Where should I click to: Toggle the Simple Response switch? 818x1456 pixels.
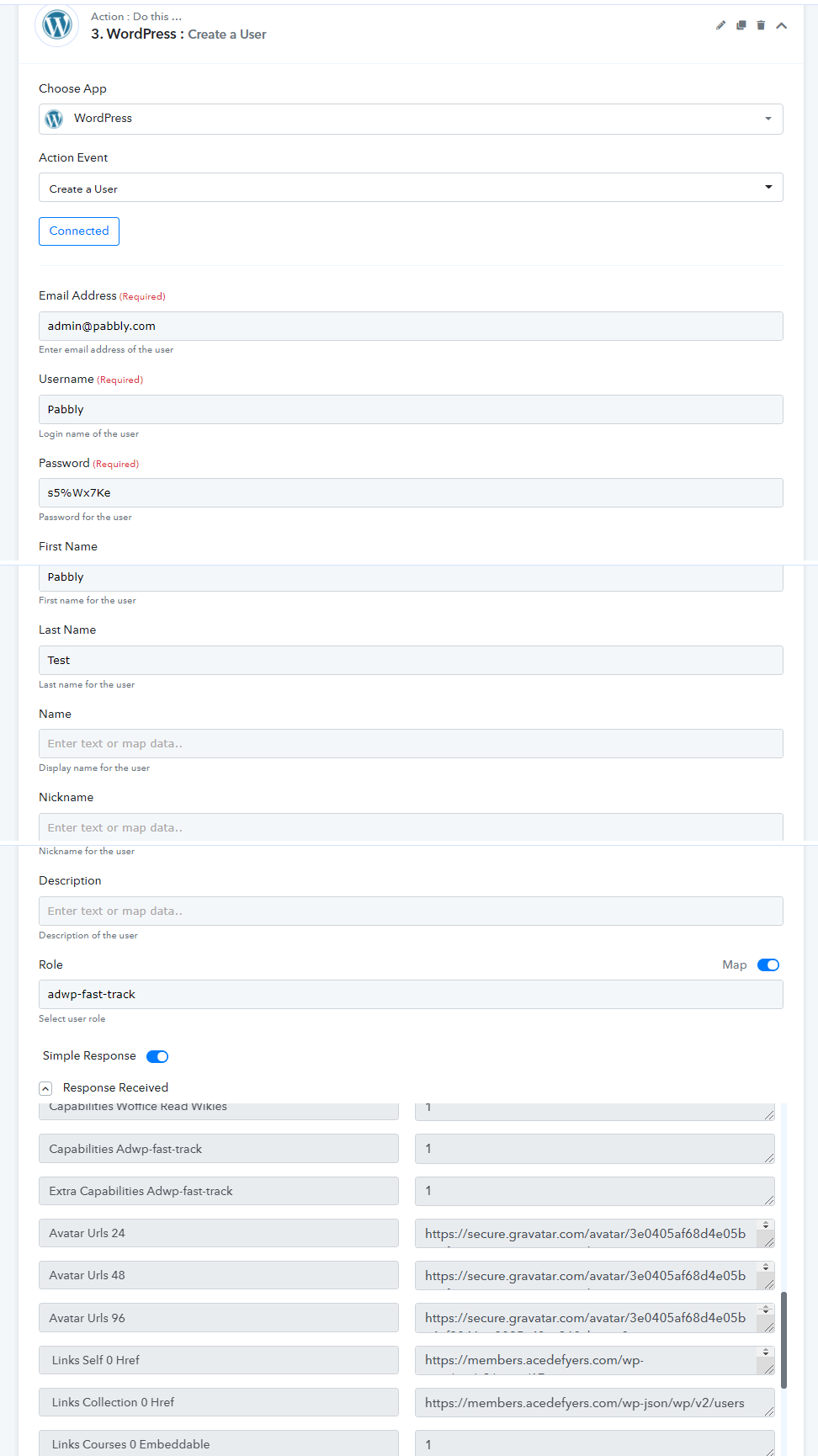pos(157,1056)
